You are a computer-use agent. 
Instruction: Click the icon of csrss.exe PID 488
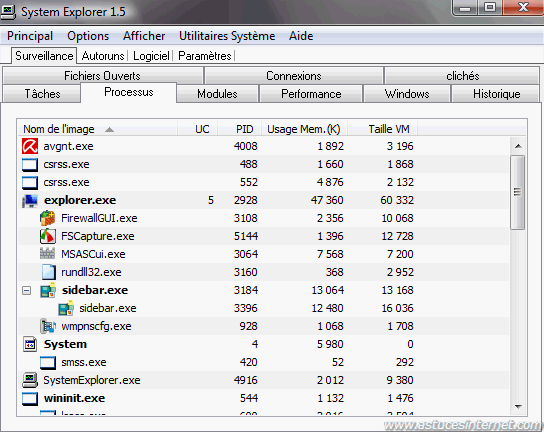tap(30, 164)
